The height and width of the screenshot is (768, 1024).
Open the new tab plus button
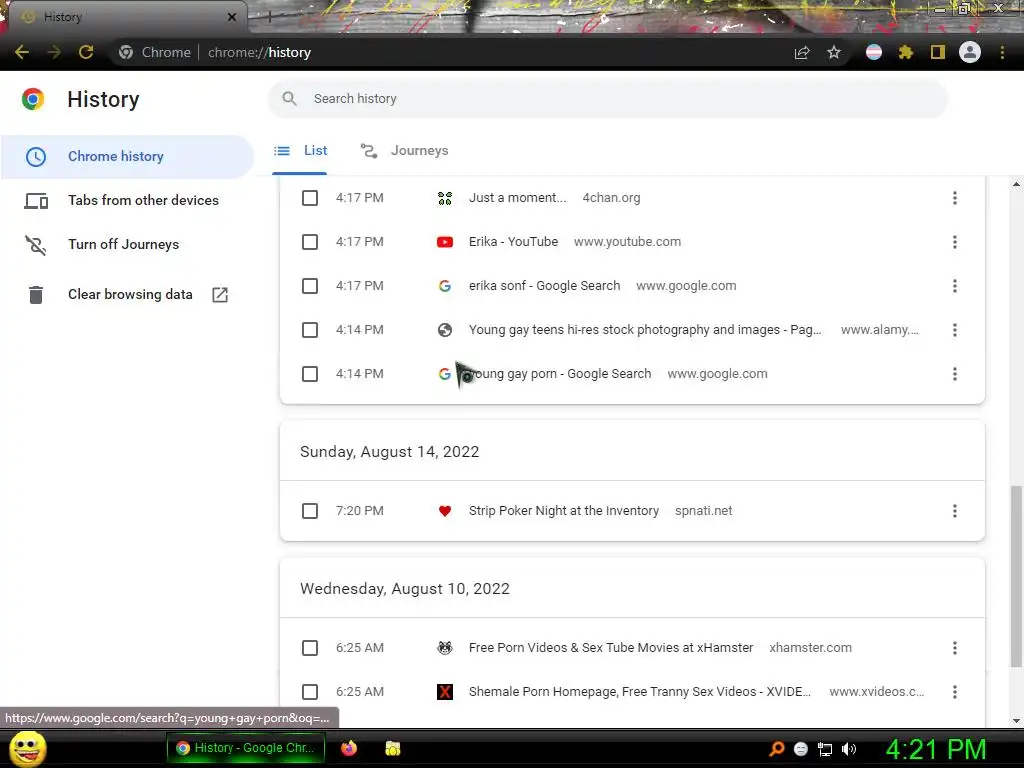point(269,18)
